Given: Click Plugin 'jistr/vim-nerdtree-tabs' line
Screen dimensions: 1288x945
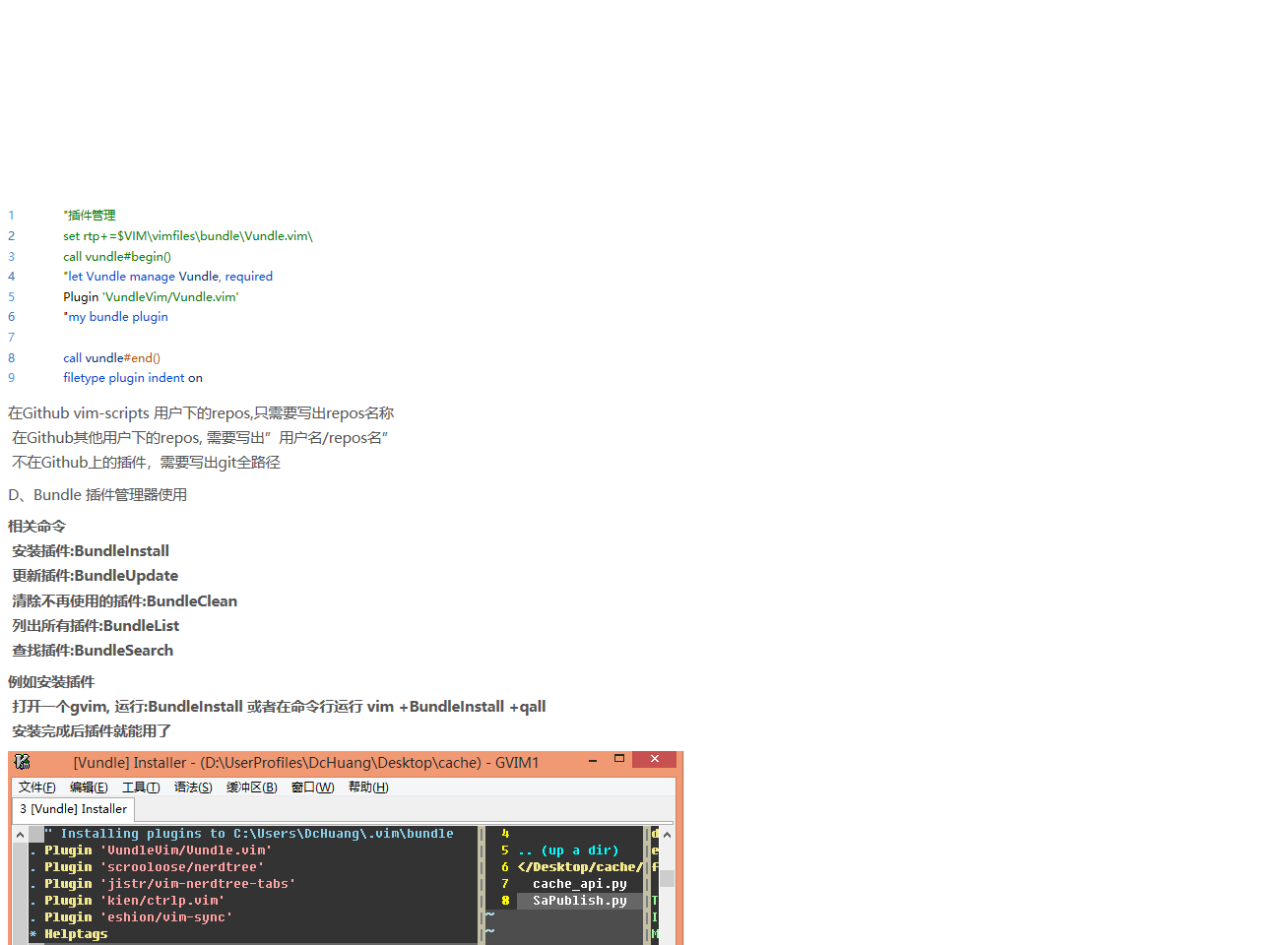Looking at the screenshot, I should (x=169, y=884).
